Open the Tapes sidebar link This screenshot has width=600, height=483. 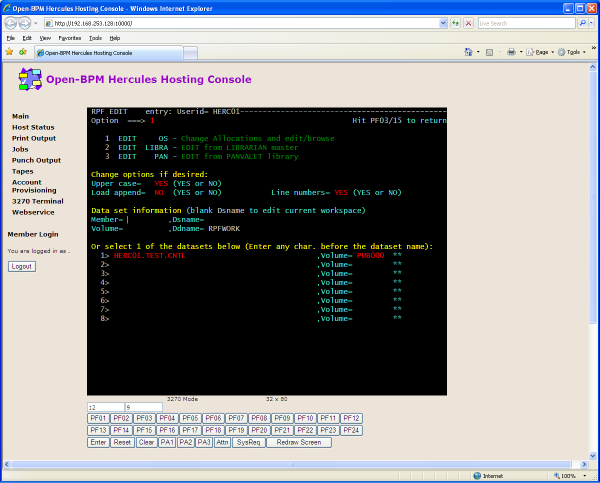coord(23,171)
